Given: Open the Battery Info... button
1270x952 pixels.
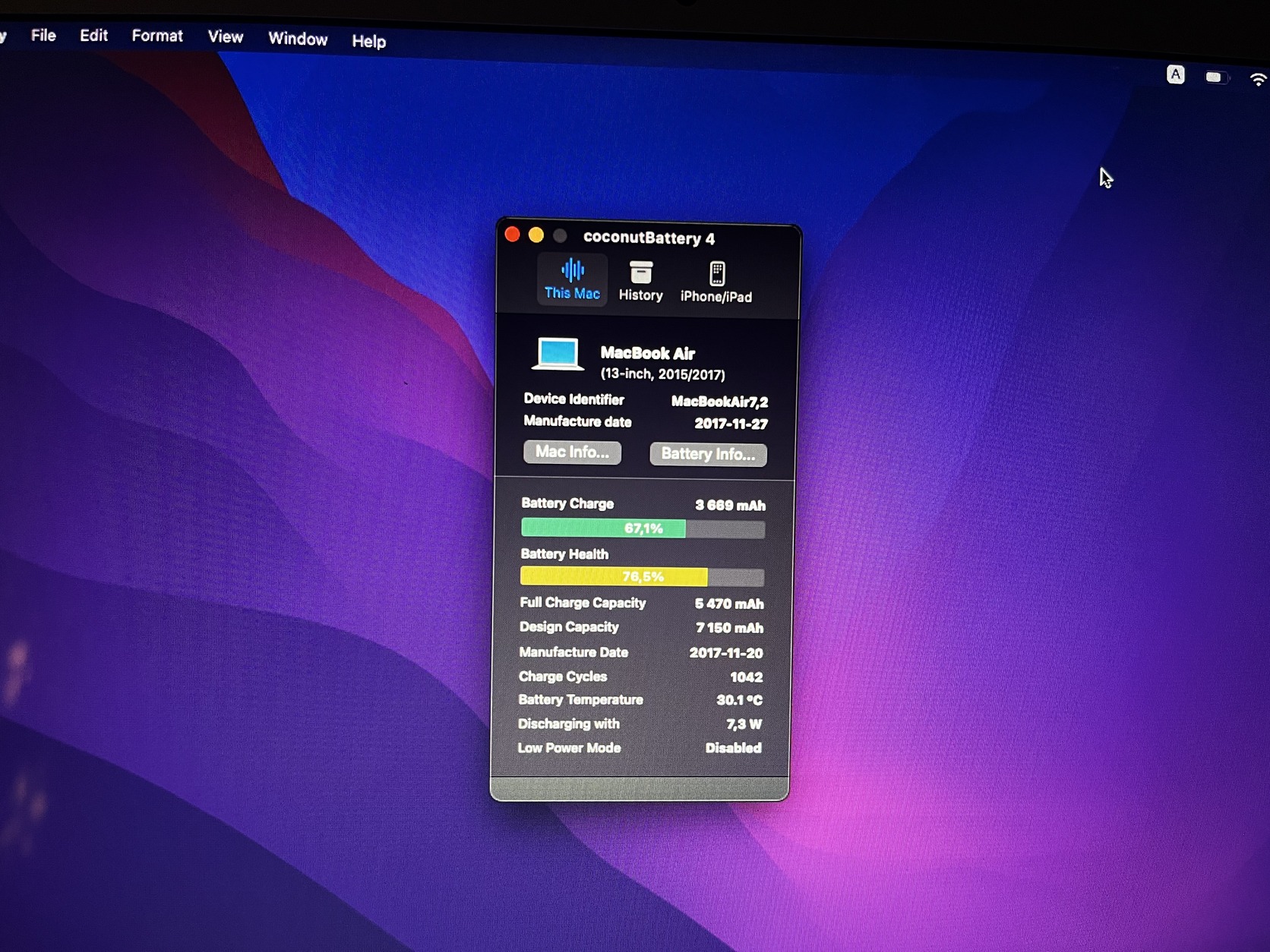Looking at the screenshot, I should tap(708, 454).
